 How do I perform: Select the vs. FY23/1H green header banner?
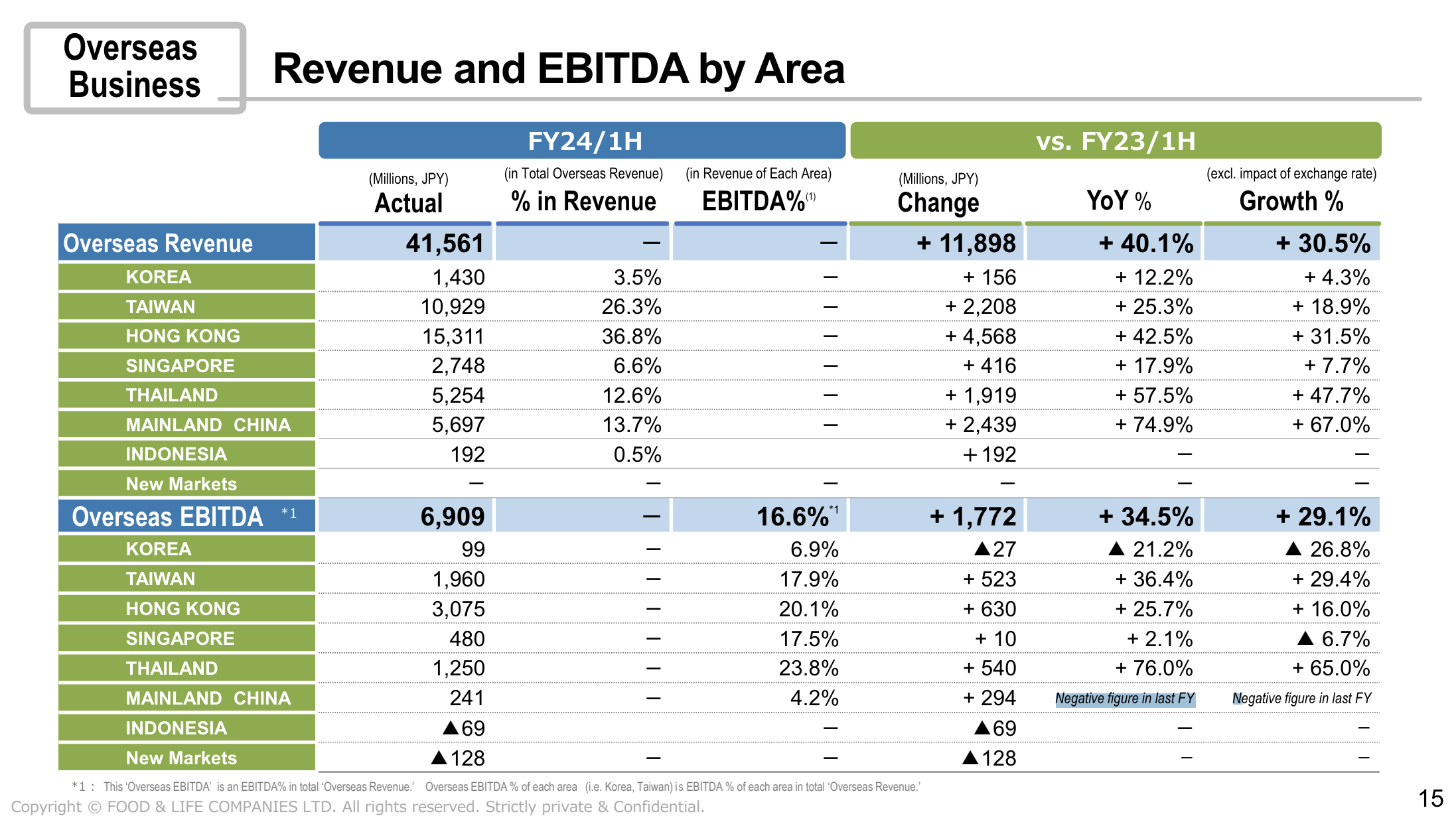[x=1115, y=141]
